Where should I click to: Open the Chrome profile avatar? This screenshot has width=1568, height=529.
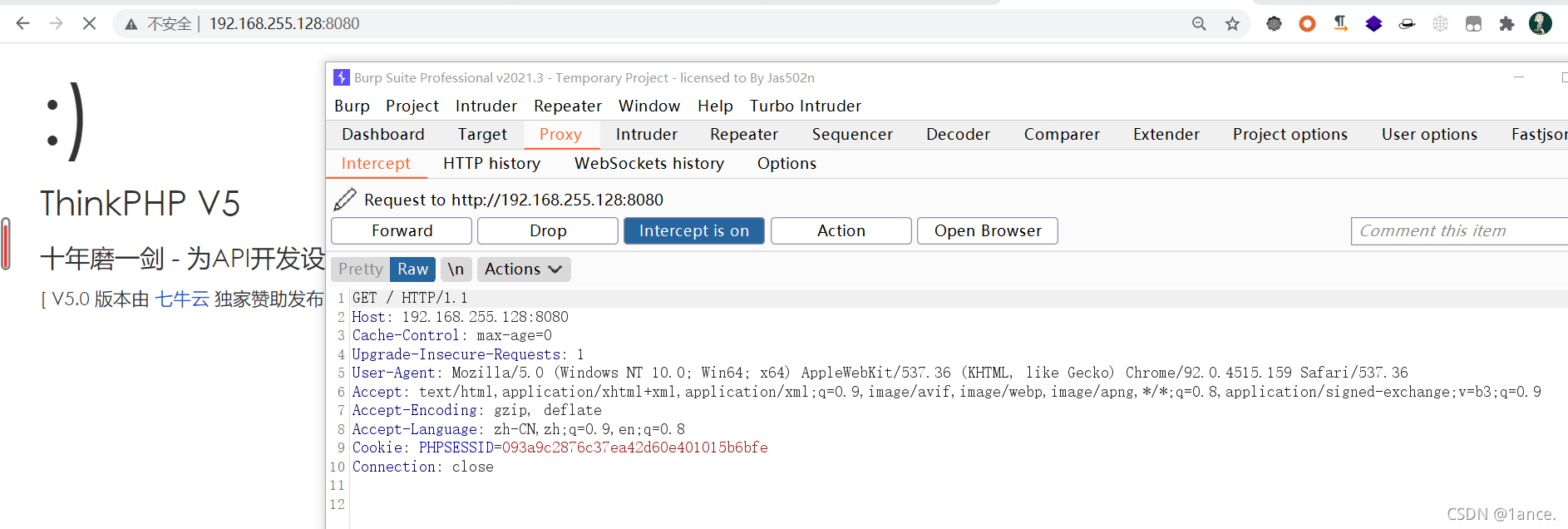point(1541,23)
